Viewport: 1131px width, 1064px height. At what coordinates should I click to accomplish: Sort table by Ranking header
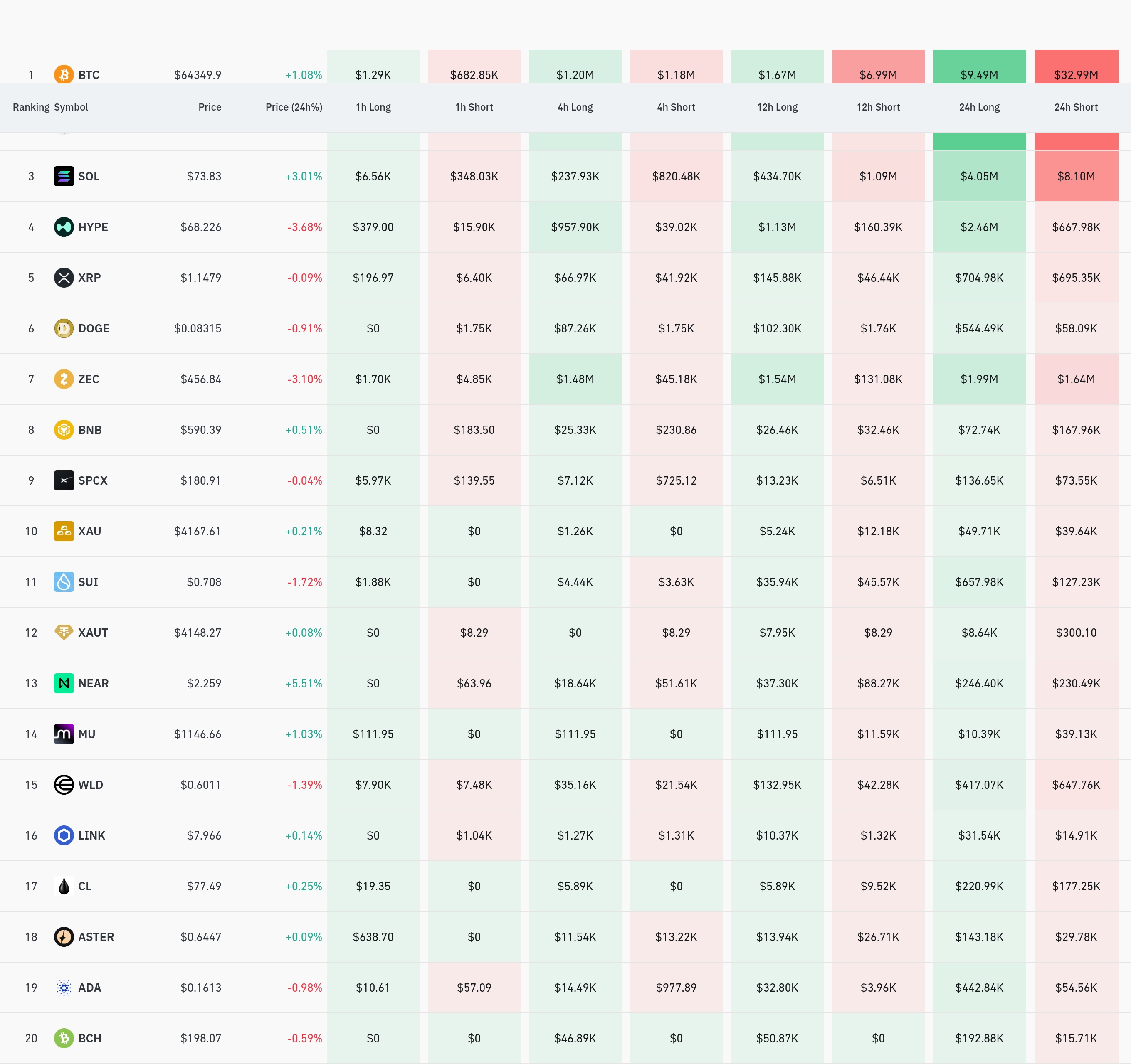tap(31, 107)
